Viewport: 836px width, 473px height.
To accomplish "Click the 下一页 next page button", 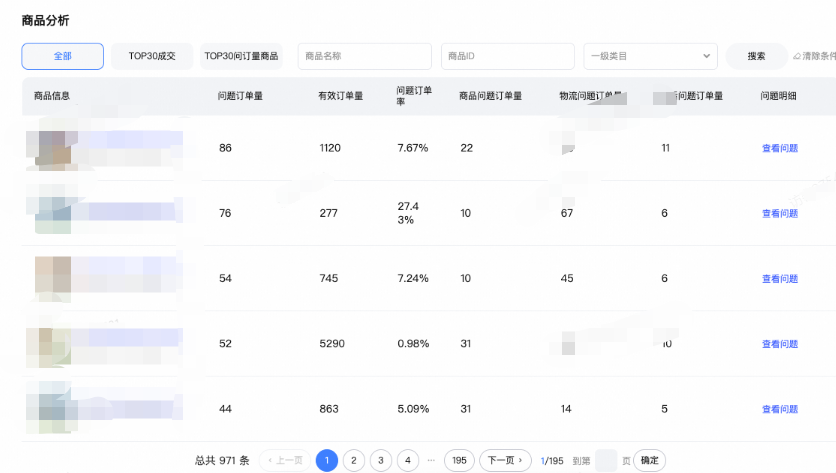I will click(x=505, y=460).
